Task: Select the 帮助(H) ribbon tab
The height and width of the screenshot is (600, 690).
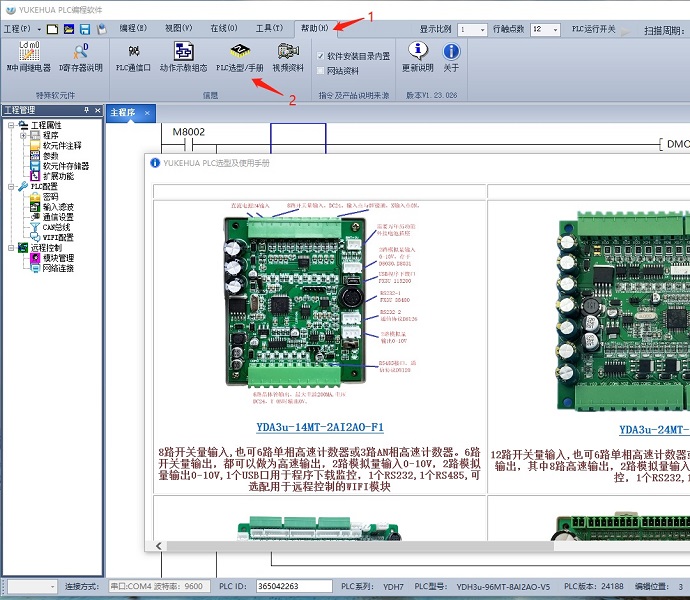Action: click(x=314, y=28)
